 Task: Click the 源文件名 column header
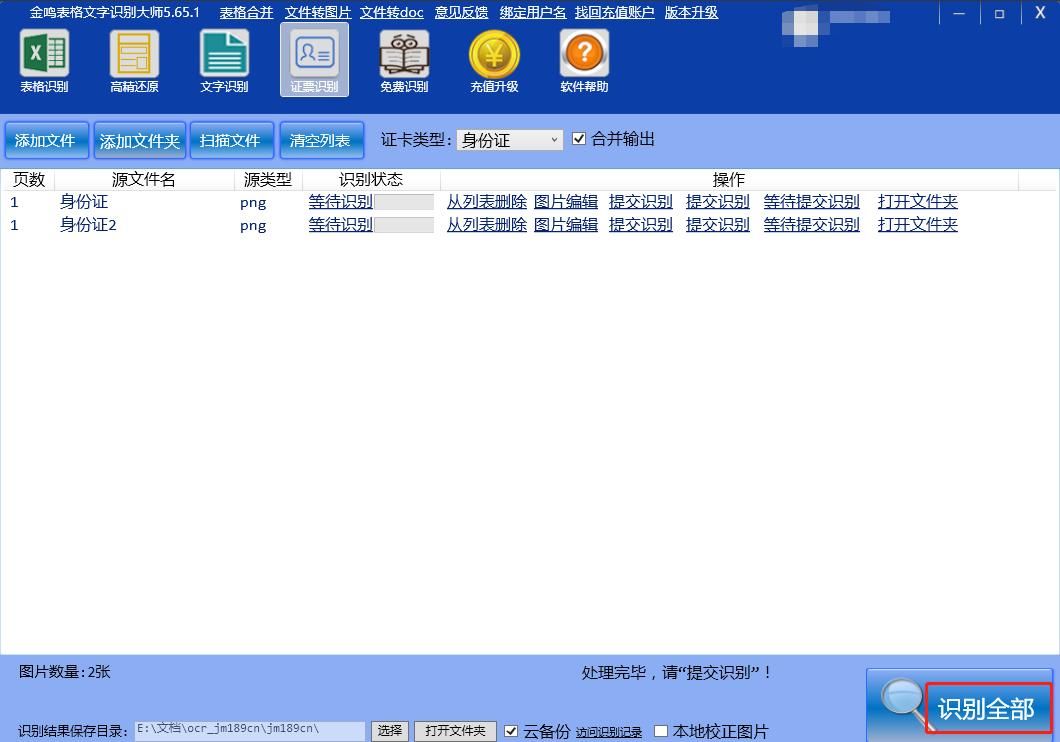pyautogui.click(x=143, y=180)
